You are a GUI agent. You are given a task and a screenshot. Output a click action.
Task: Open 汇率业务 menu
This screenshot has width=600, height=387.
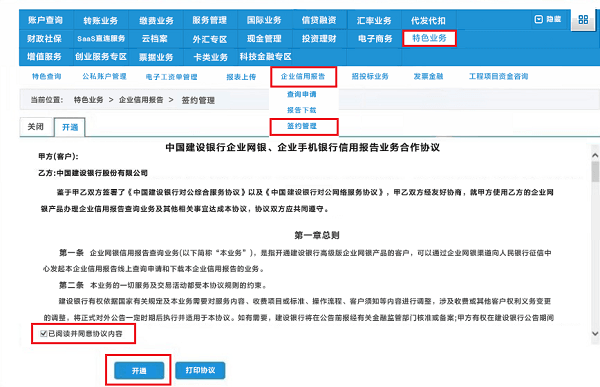[x=374, y=20]
